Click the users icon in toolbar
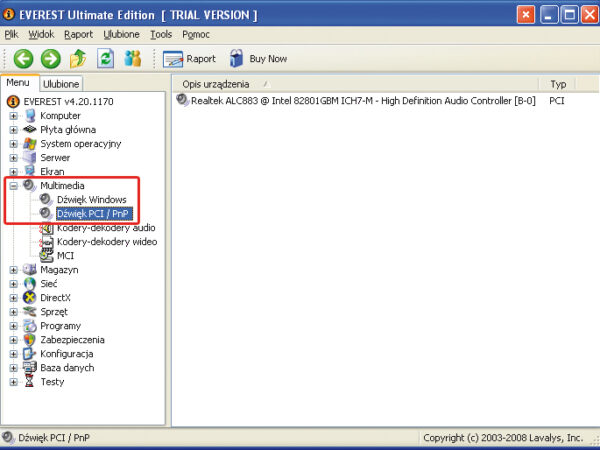This screenshot has height=450, width=600. 132,59
